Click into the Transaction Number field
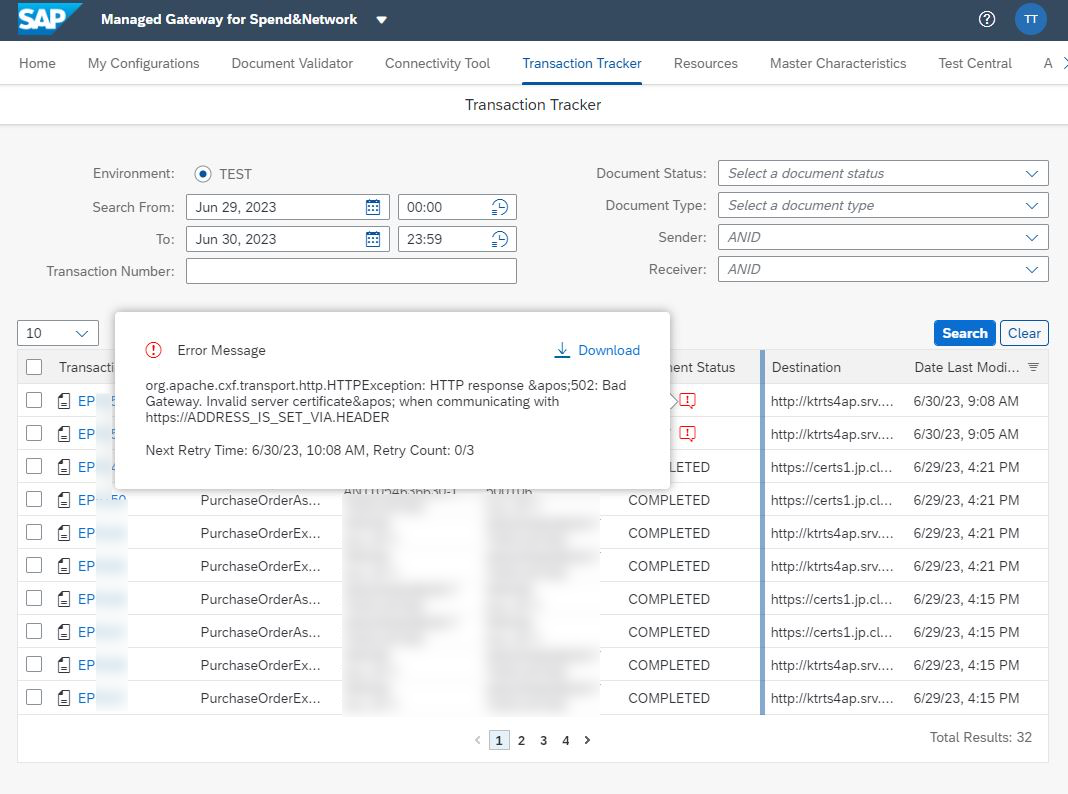This screenshot has height=794, width=1068. click(x=351, y=271)
